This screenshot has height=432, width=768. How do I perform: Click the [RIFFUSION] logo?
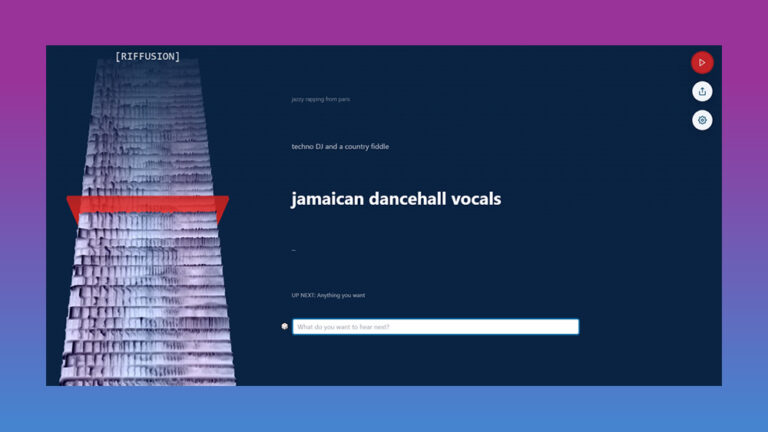click(147, 56)
